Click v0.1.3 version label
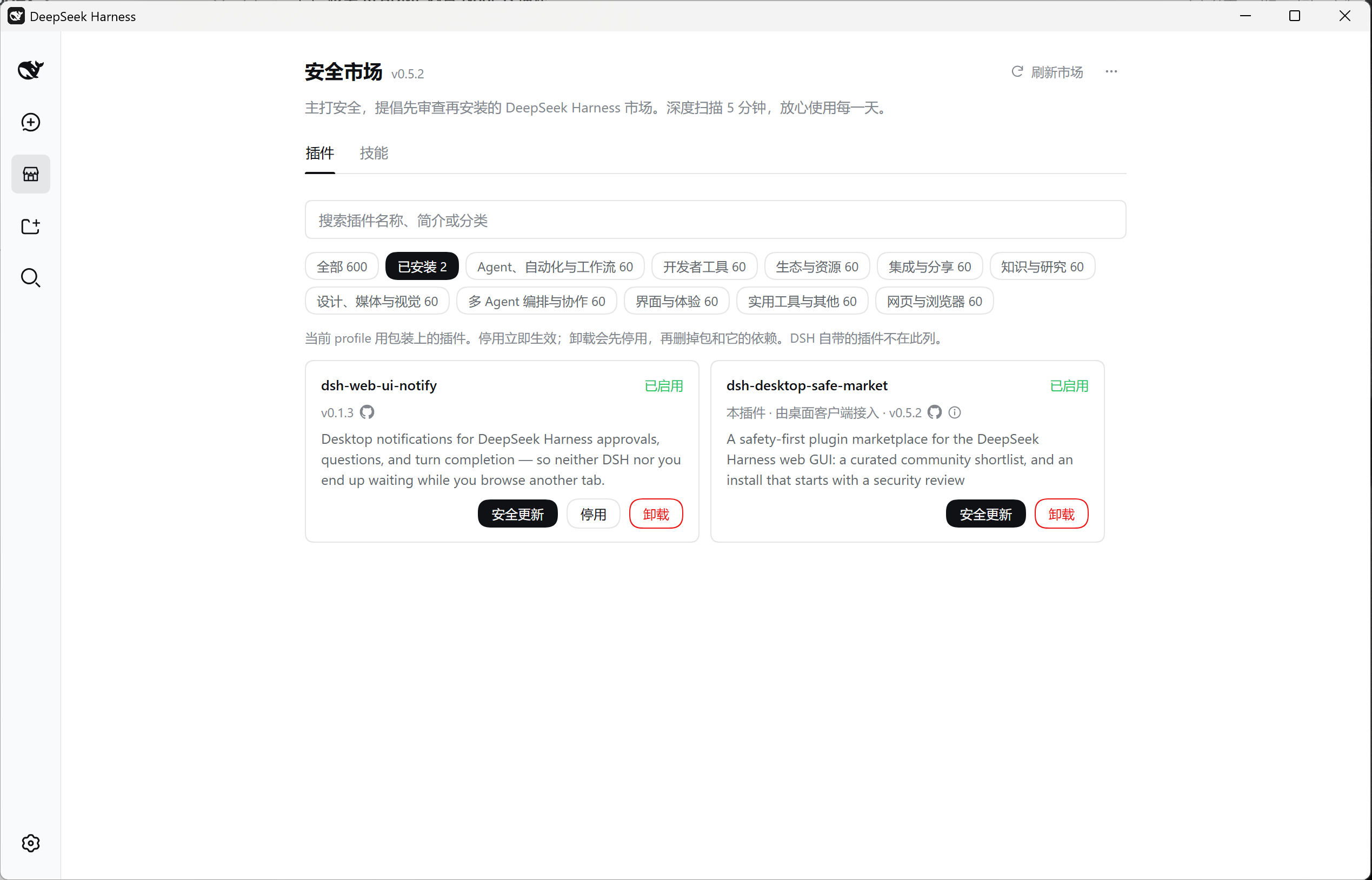This screenshot has height=880, width=1372. [337, 412]
